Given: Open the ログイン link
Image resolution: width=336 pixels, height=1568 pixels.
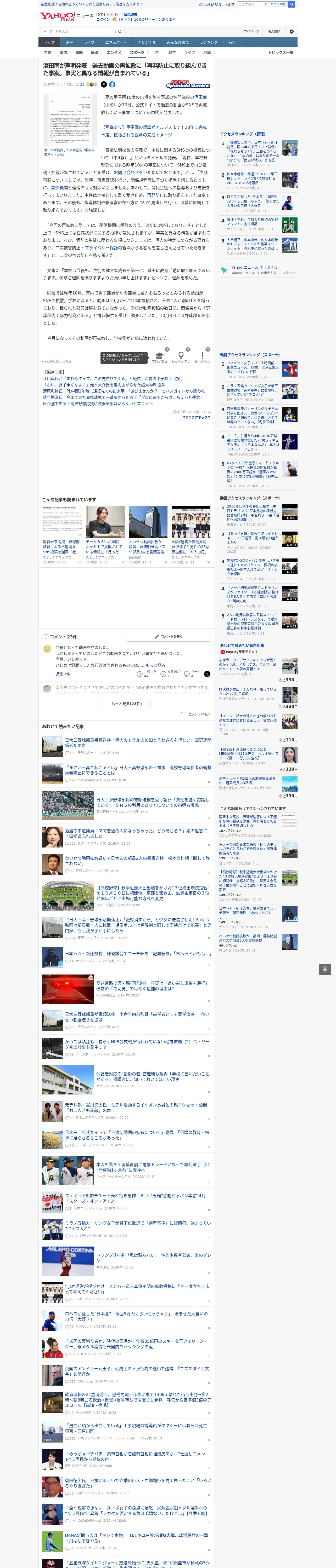Looking at the screenshot, I should tap(103, 20).
